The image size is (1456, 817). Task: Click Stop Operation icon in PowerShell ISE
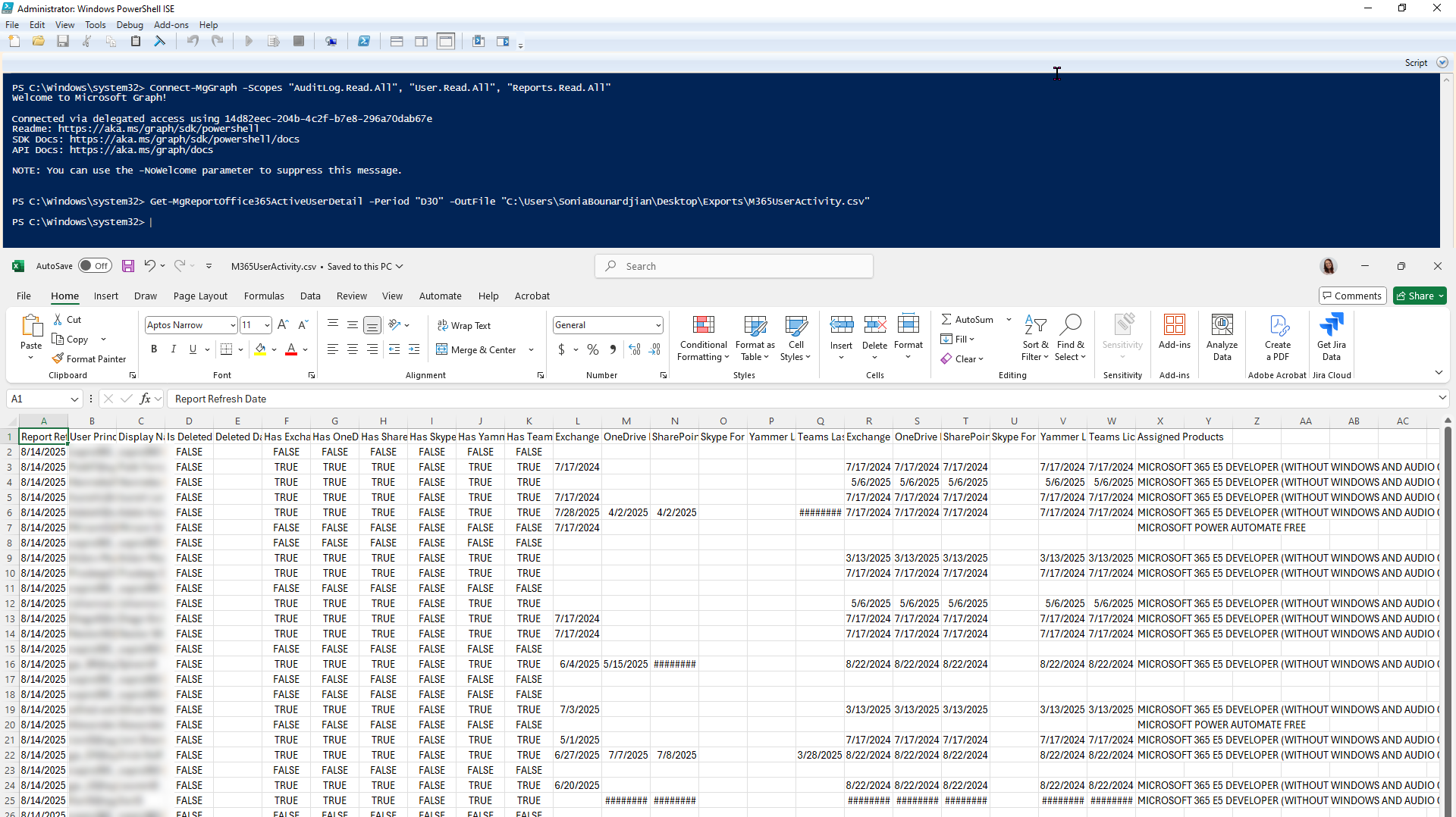pos(299,42)
